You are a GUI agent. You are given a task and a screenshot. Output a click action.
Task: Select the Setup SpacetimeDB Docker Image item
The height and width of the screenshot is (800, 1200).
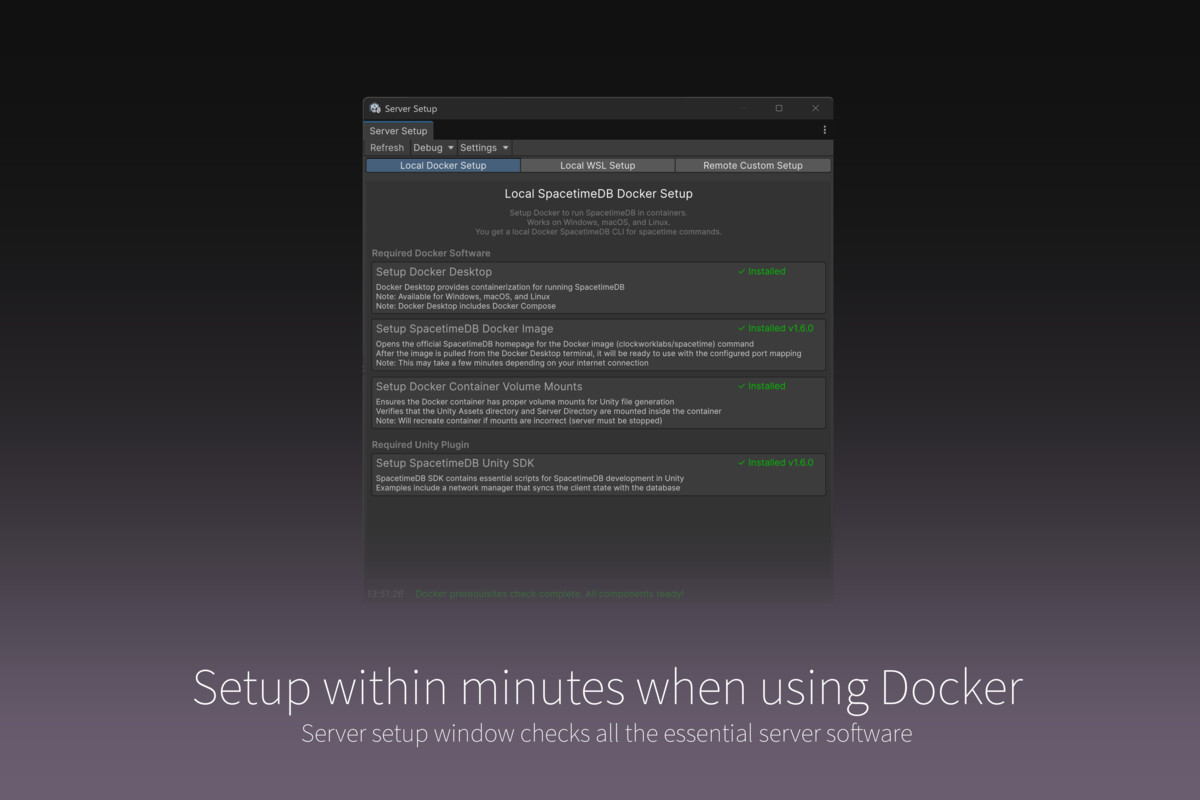(597, 345)
